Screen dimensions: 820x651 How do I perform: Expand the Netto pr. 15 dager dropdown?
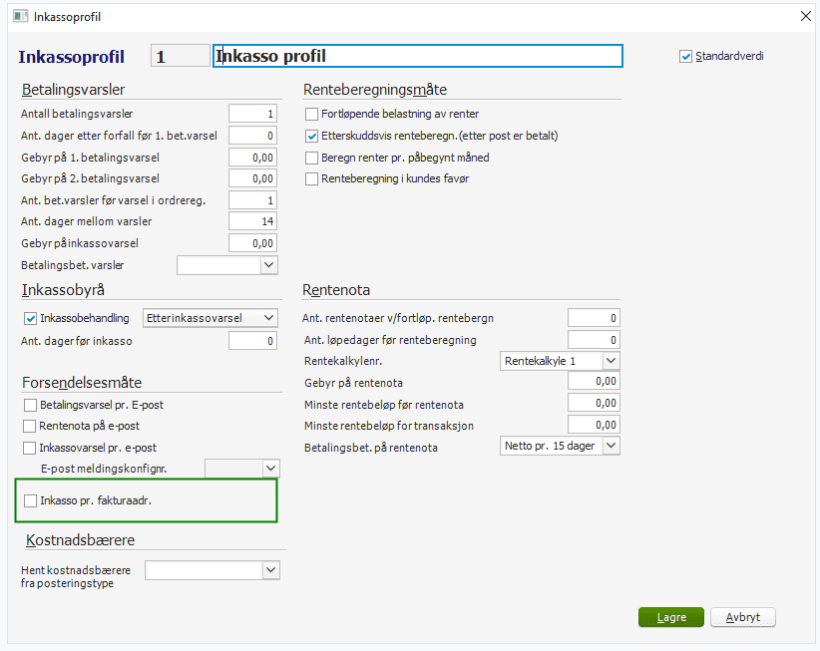611,446
